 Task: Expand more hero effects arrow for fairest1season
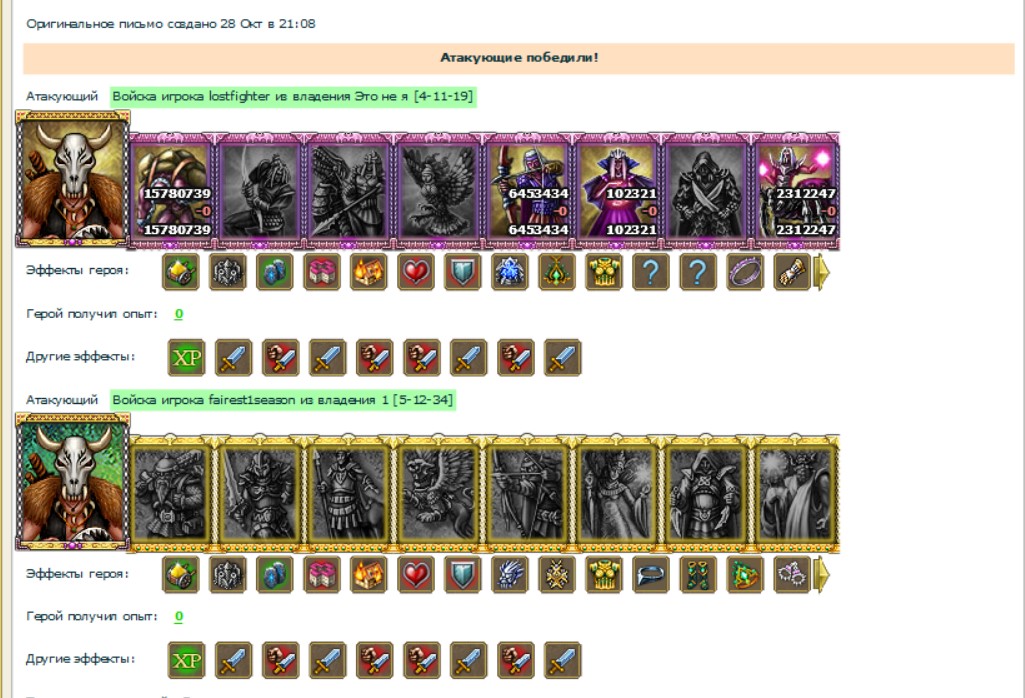[822, 575]
